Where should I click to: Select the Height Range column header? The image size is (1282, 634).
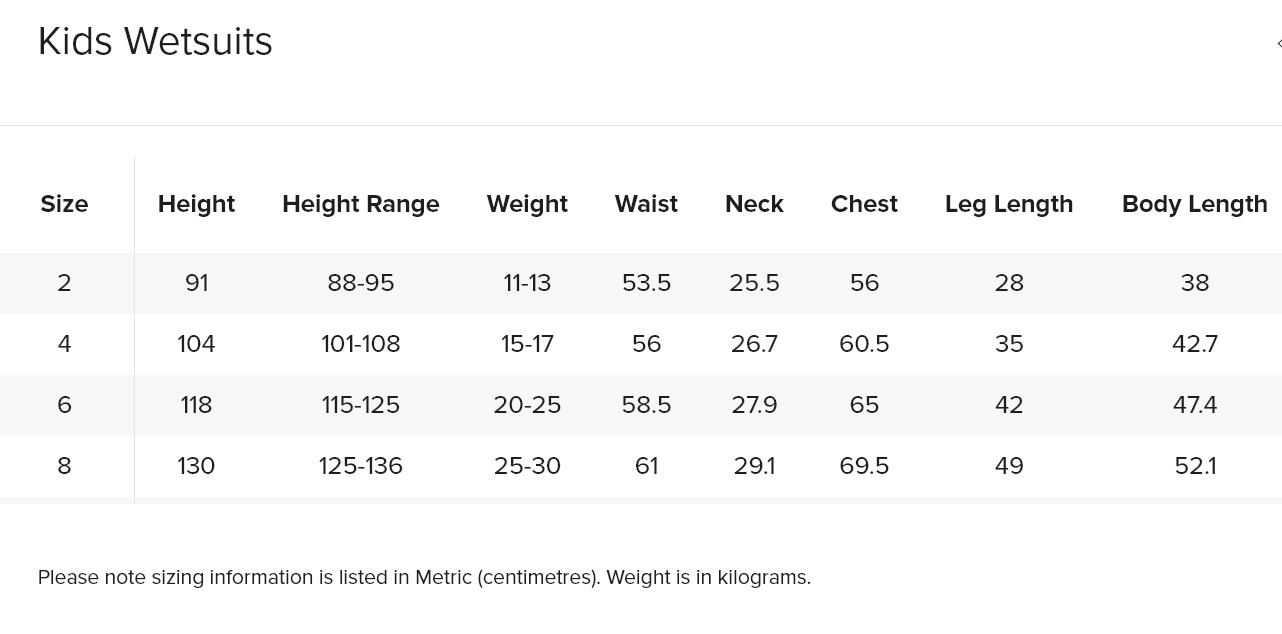click(361, 204)
